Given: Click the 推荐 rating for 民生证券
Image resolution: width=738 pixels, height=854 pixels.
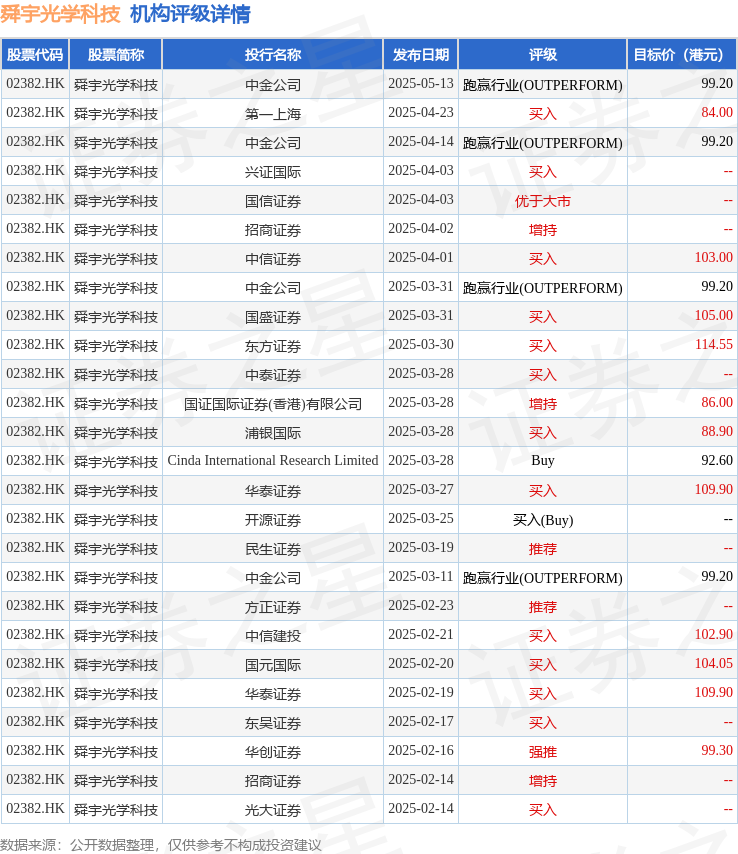Looking at the screenshot, I should pos(543,548).
